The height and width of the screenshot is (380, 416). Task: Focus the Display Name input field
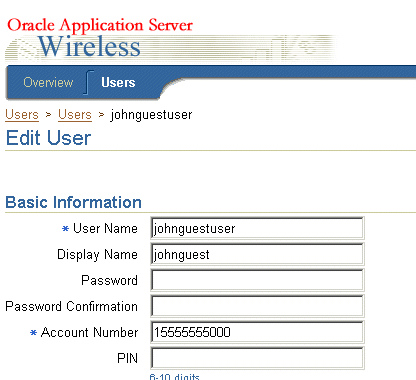tap(257, 254)
